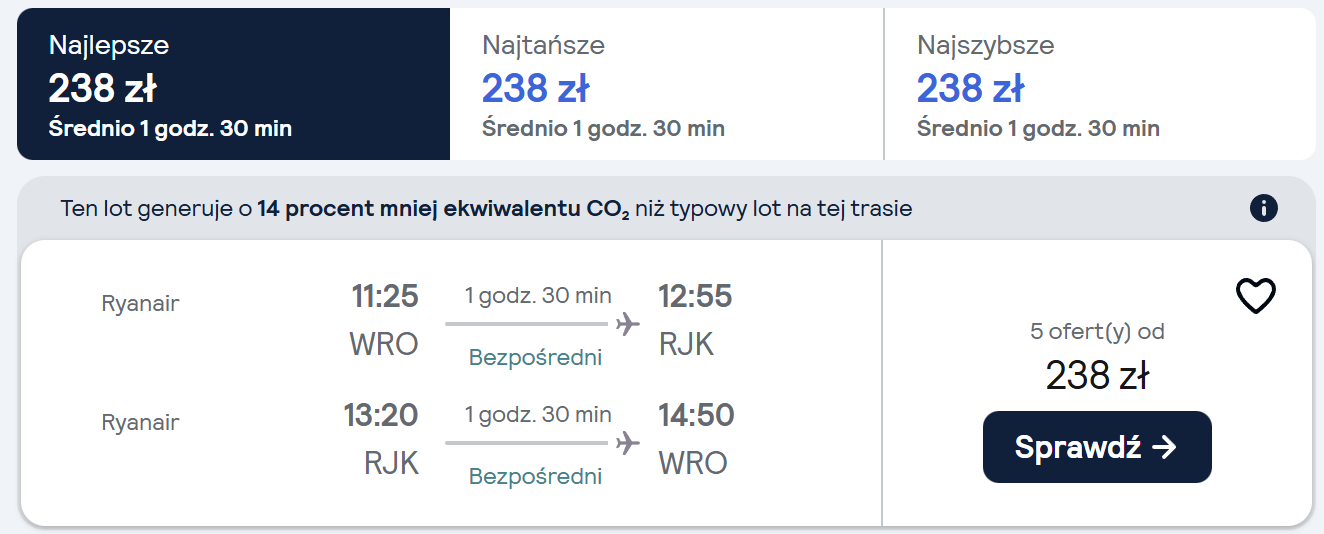Click the CO₂ emissions banner text

pos(486,209)
